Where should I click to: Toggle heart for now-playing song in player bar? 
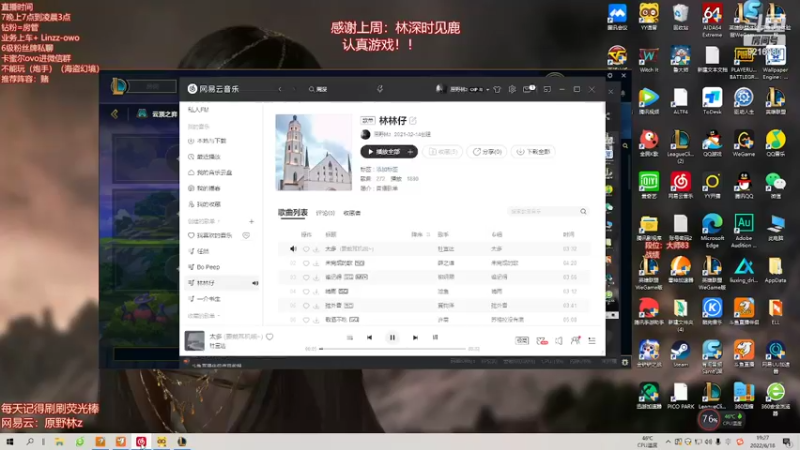(x=270, y=337)
